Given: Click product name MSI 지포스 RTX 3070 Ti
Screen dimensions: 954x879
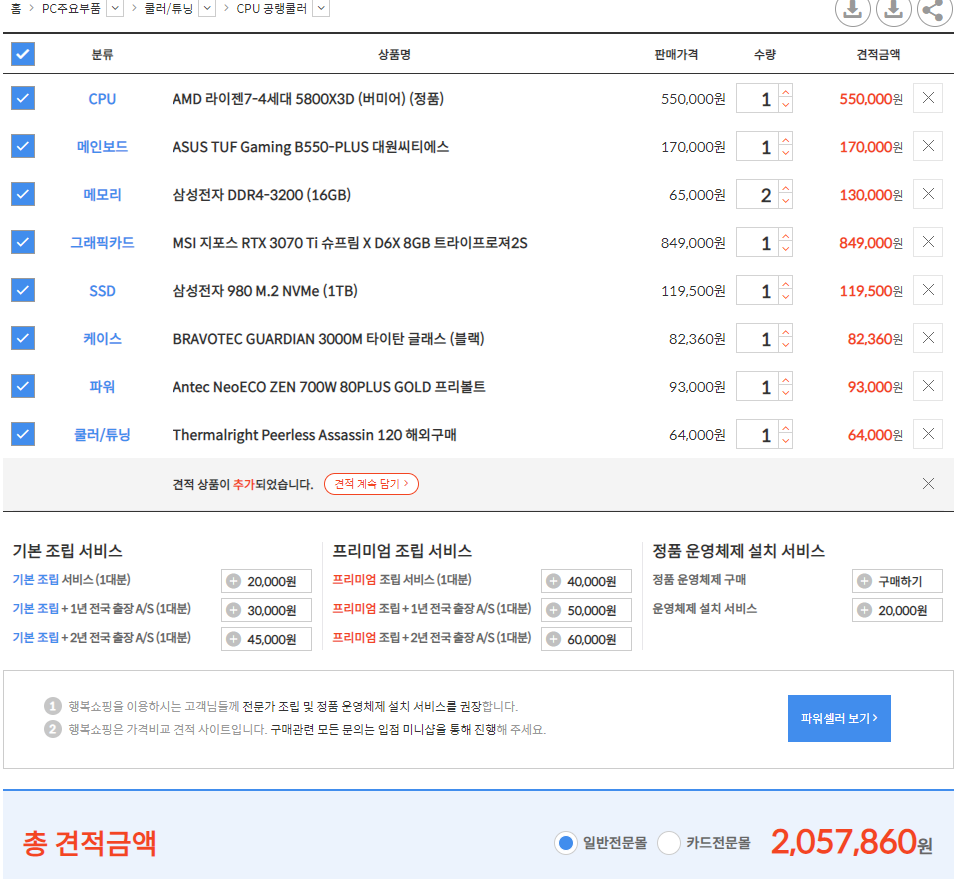Looking at the screenshot, I should coord(350,243).
